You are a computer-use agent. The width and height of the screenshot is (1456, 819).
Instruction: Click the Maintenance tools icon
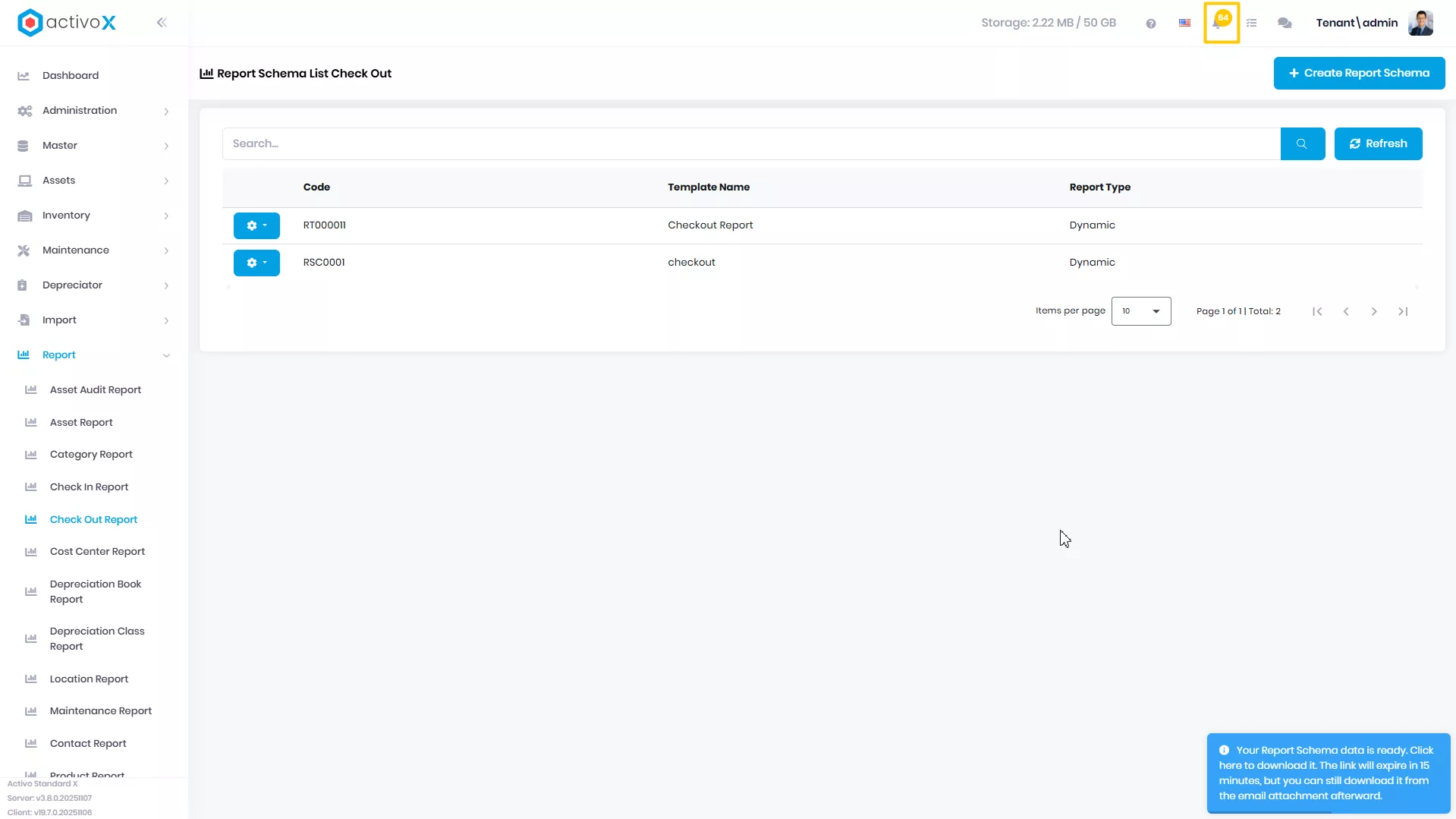tap(24, 250)
